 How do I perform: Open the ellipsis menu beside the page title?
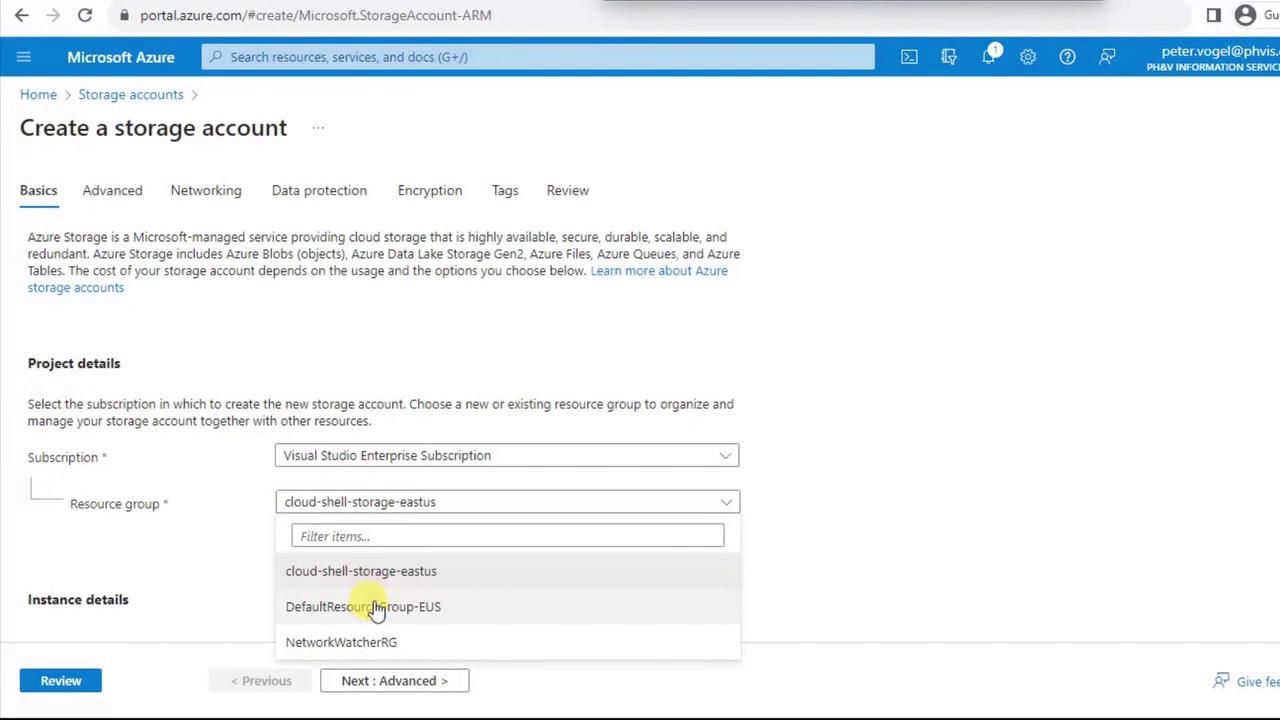[318, 128]
